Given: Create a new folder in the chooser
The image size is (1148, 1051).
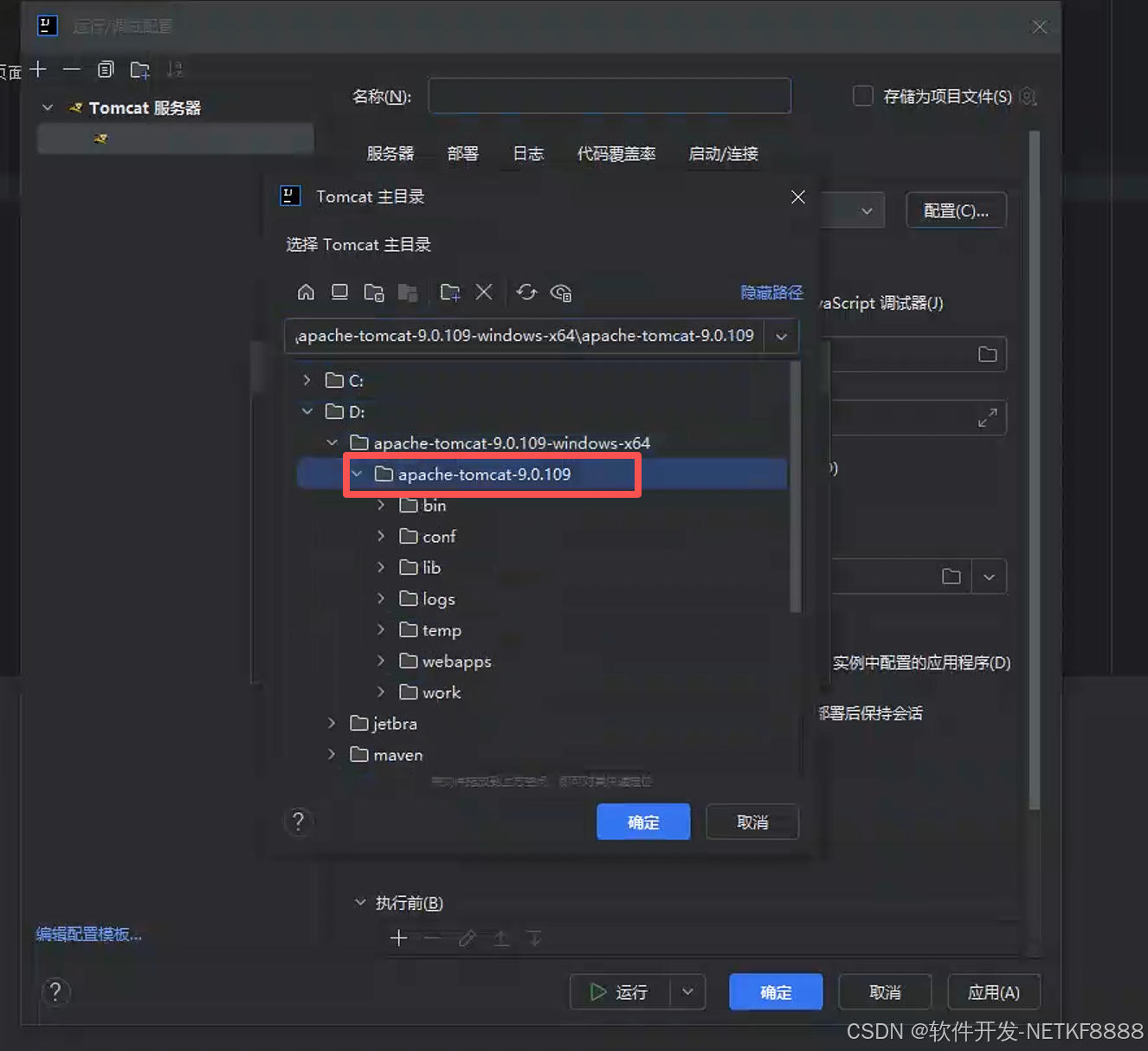Looking at the screenshot, I should click(450, 292).
